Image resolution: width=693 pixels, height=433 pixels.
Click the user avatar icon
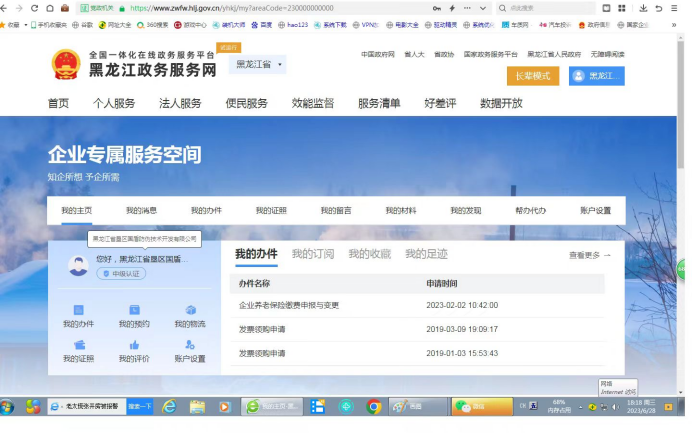point(77,265)
